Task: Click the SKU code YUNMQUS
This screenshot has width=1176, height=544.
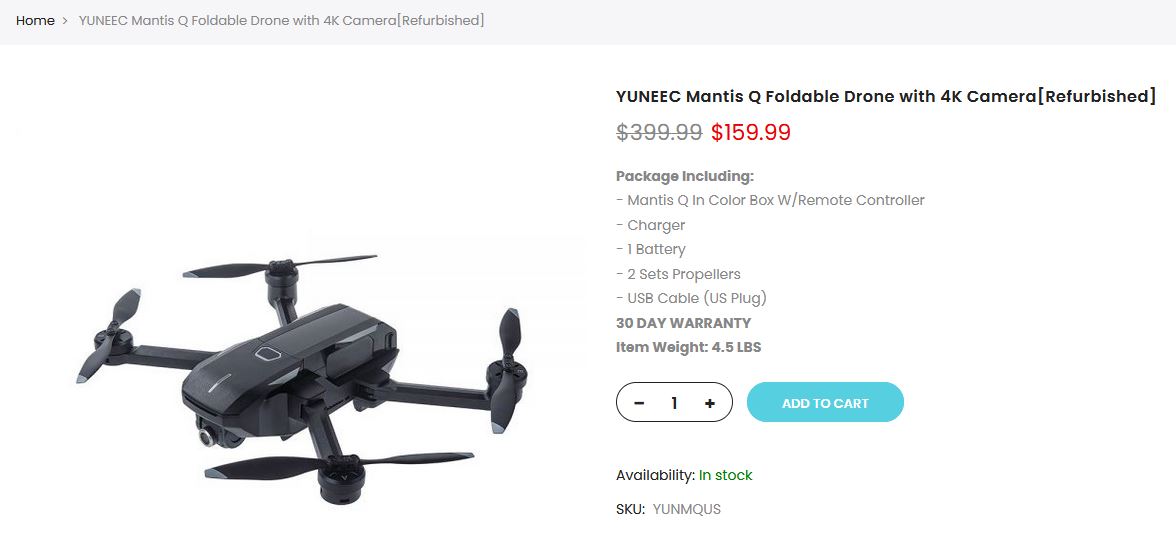Action: pyautogui.click(x=686, y=509)
